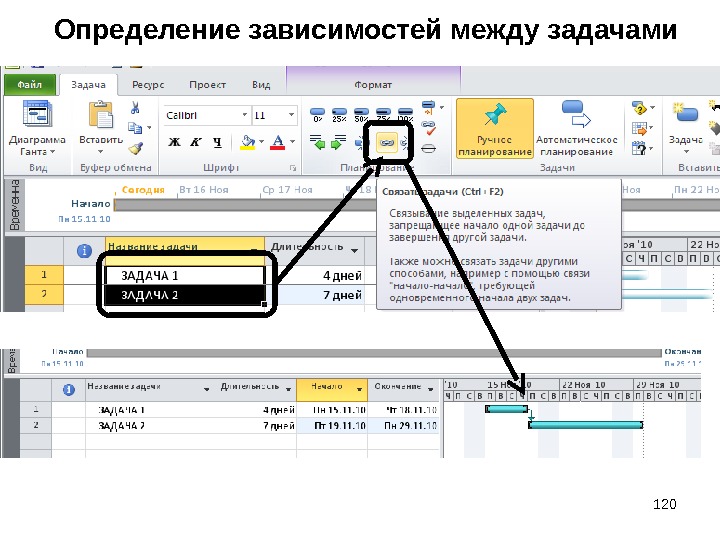This screenshot has height=540, width=720.
Task: Open the insert Задача dropdown arrow
Action: 686,152
